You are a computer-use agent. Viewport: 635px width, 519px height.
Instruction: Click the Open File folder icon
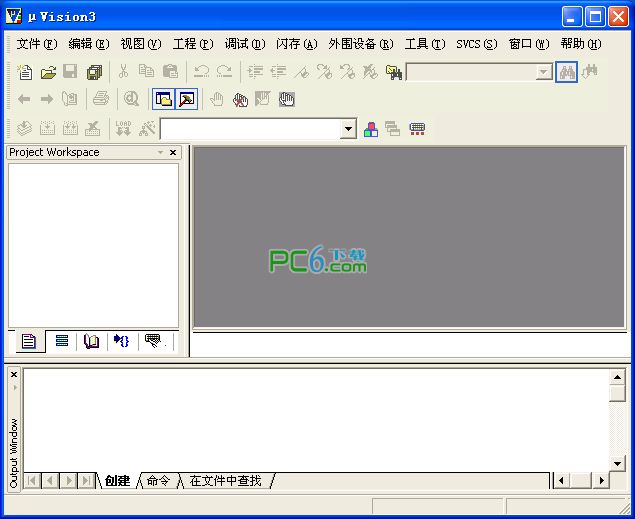47,72
